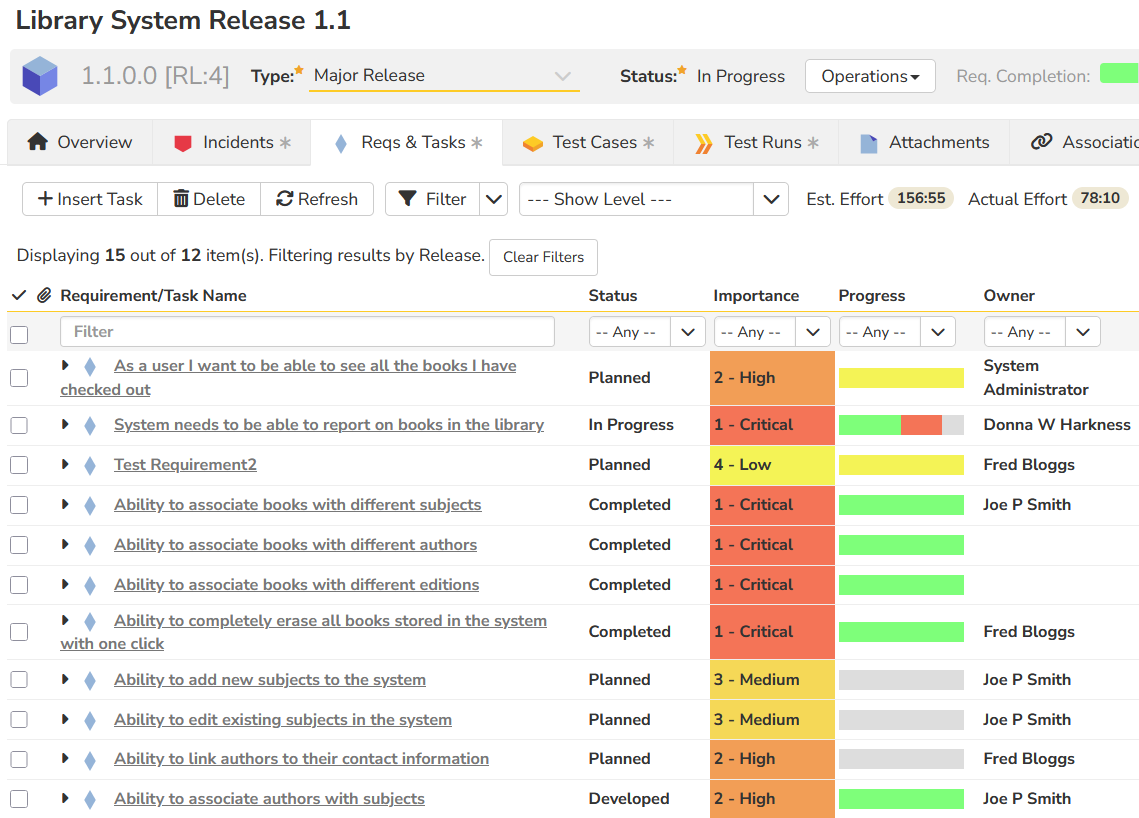Image resolution: width=1139 pixels, height=818 pixels.
Task: Check the header select-all checkbox
Action: coord(19,334)
